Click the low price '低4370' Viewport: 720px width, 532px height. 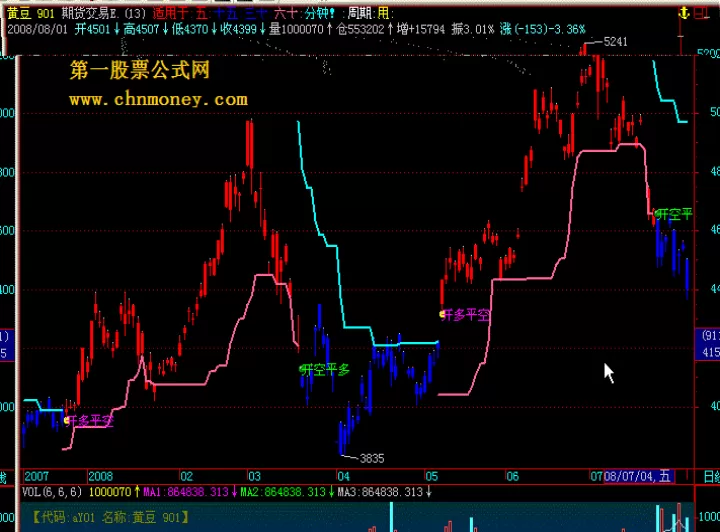[190, 29]
